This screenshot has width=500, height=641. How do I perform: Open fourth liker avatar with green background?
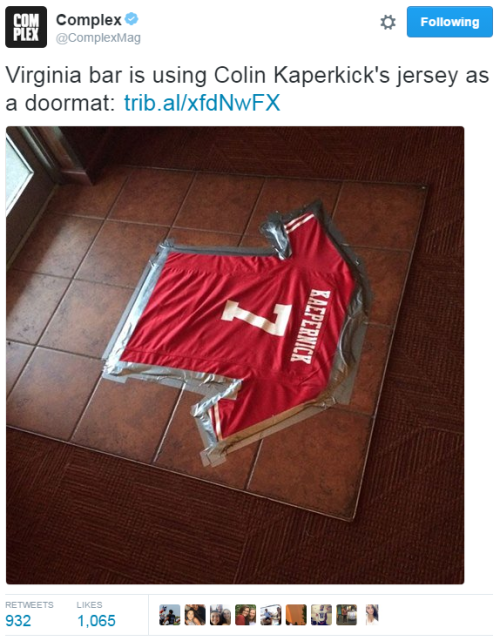pos(246,615)
